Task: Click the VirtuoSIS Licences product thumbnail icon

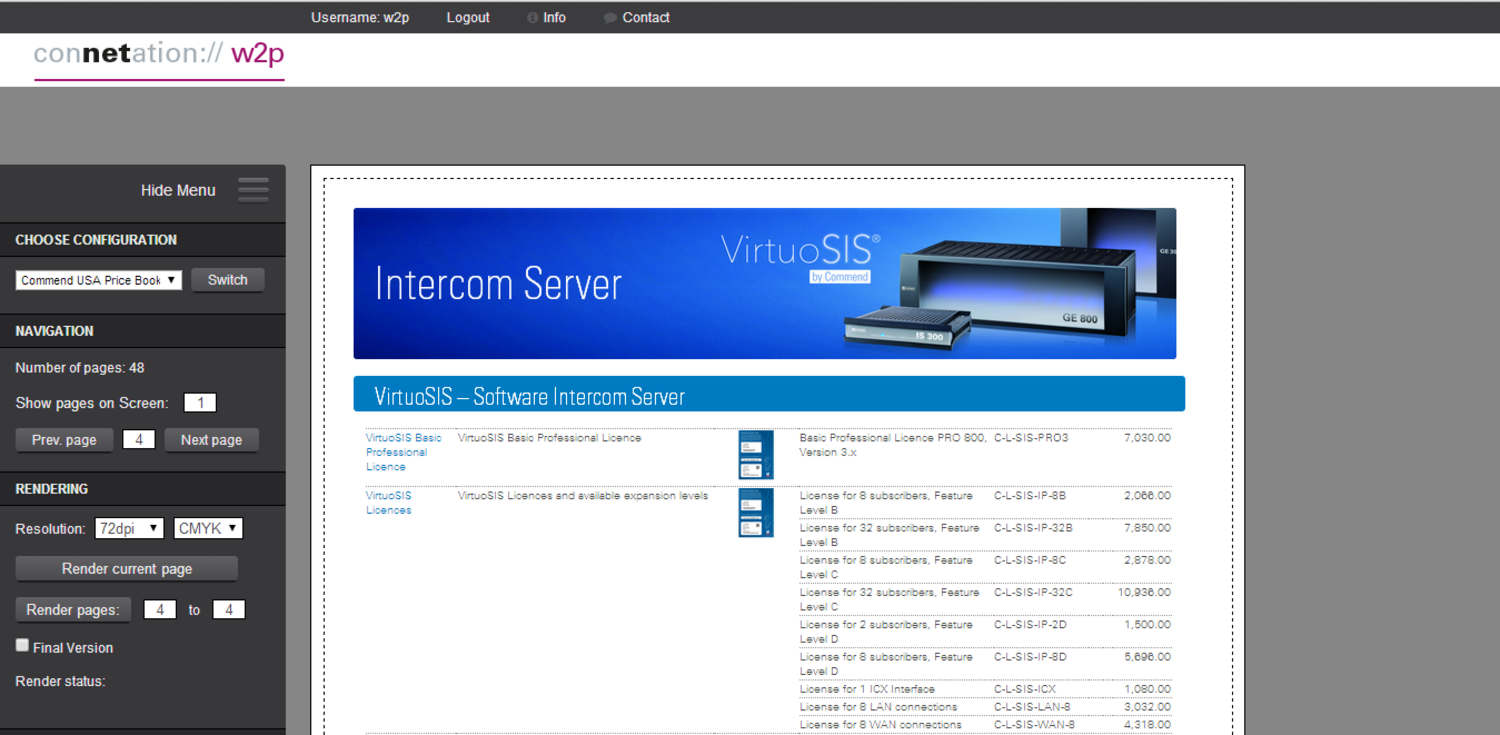Action: 756,512
